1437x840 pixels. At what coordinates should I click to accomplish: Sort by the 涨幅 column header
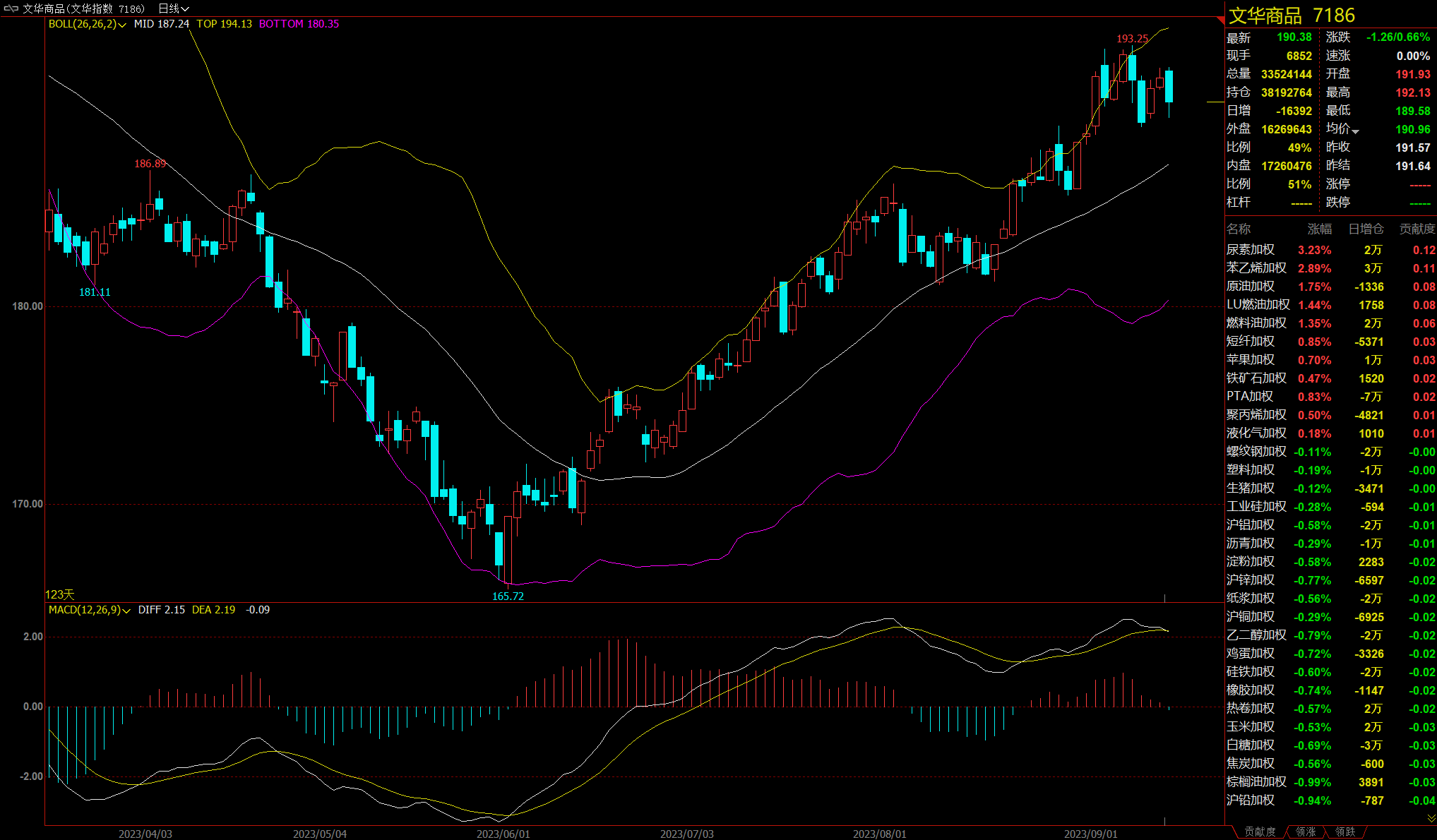(1320, 229)
